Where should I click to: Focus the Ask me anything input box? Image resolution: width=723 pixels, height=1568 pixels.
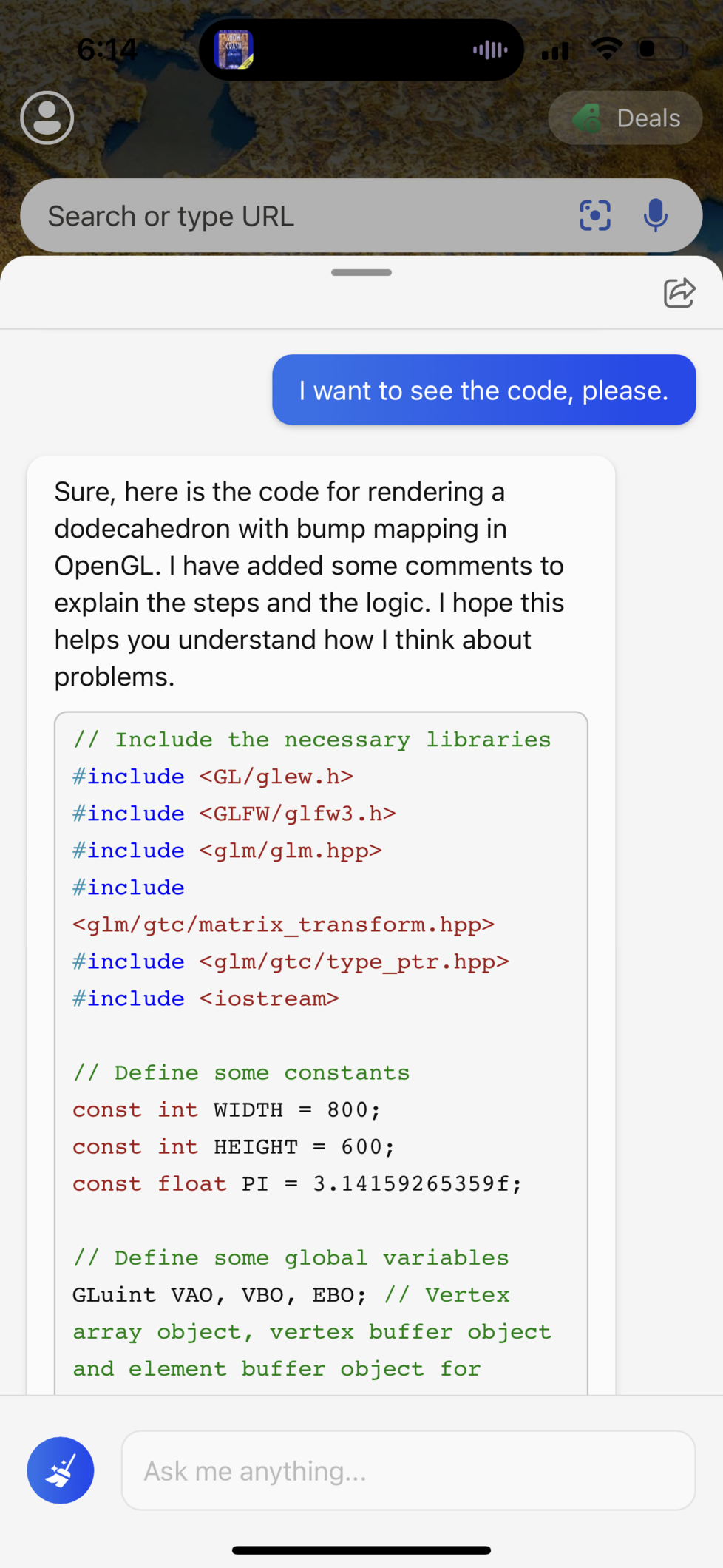408,1470
